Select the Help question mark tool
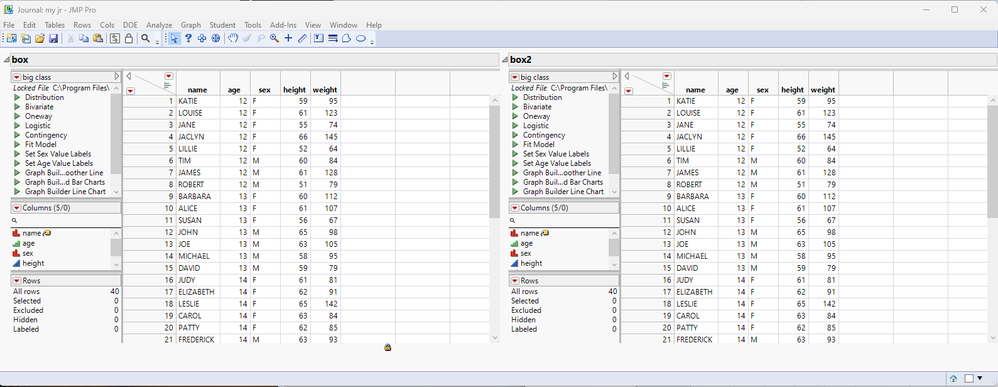Viewport: 998px width, 387px height. point(188,39)
